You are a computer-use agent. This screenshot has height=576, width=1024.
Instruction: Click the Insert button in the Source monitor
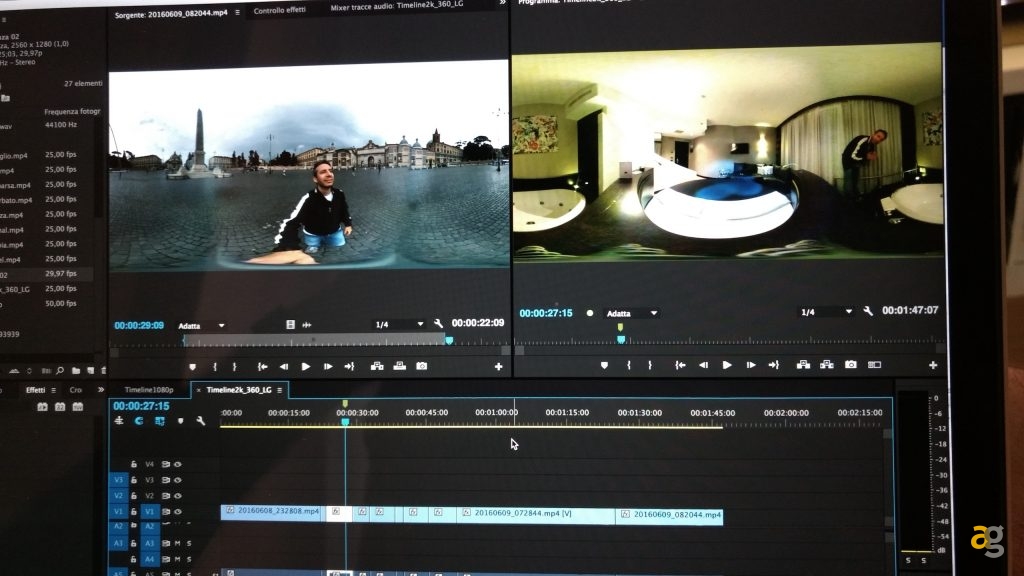(x=377, y=367)
